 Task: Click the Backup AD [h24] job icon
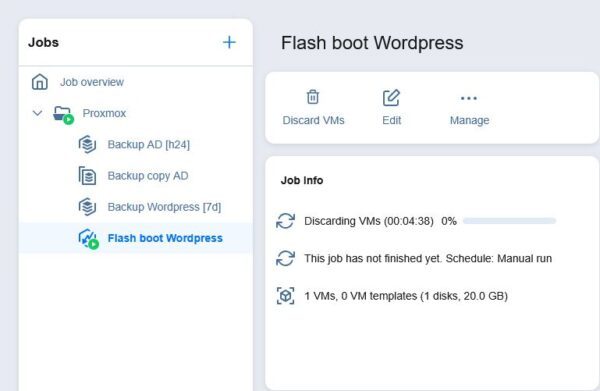coord(87,144)
